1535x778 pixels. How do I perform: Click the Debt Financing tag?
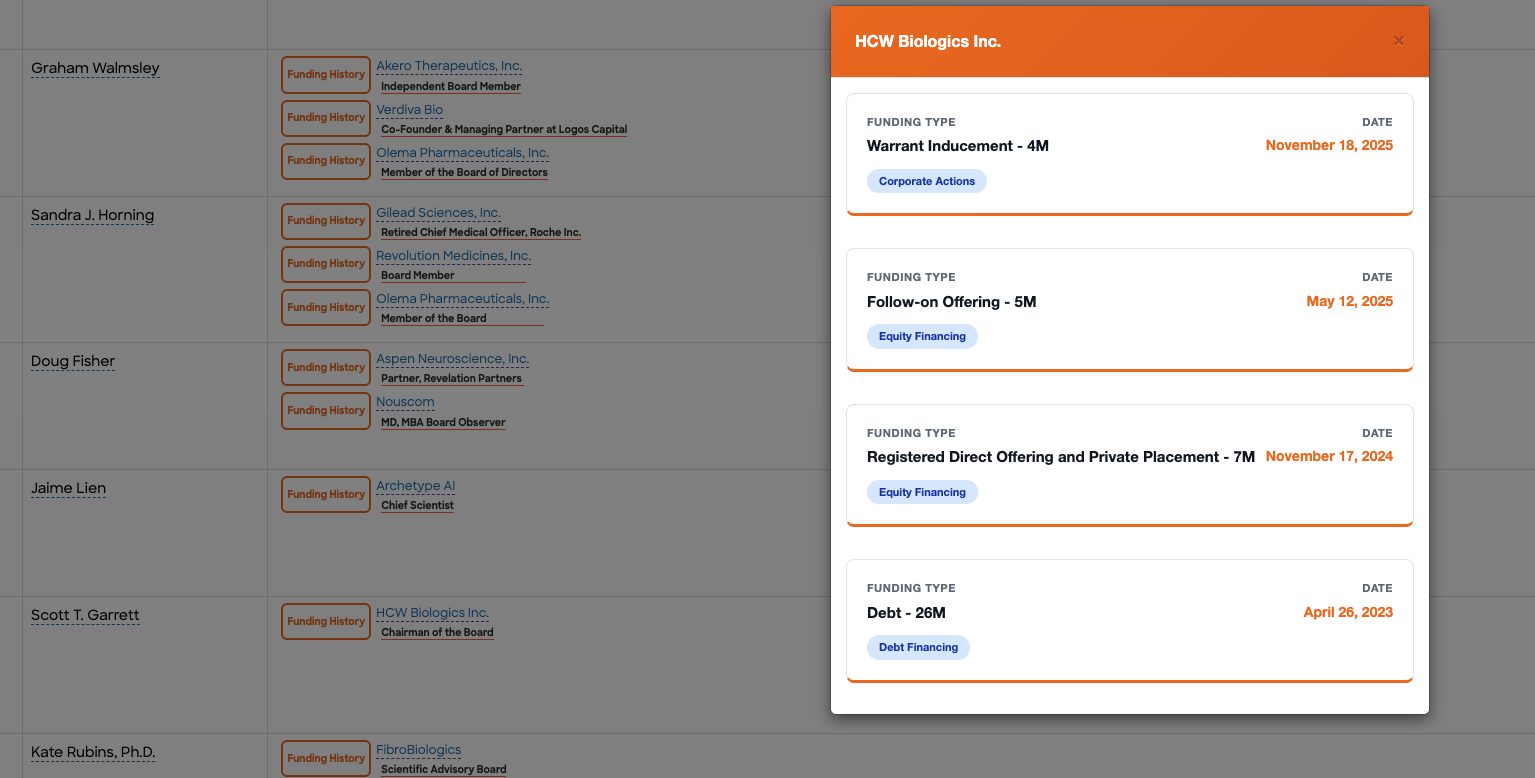[x=918, y=647]
